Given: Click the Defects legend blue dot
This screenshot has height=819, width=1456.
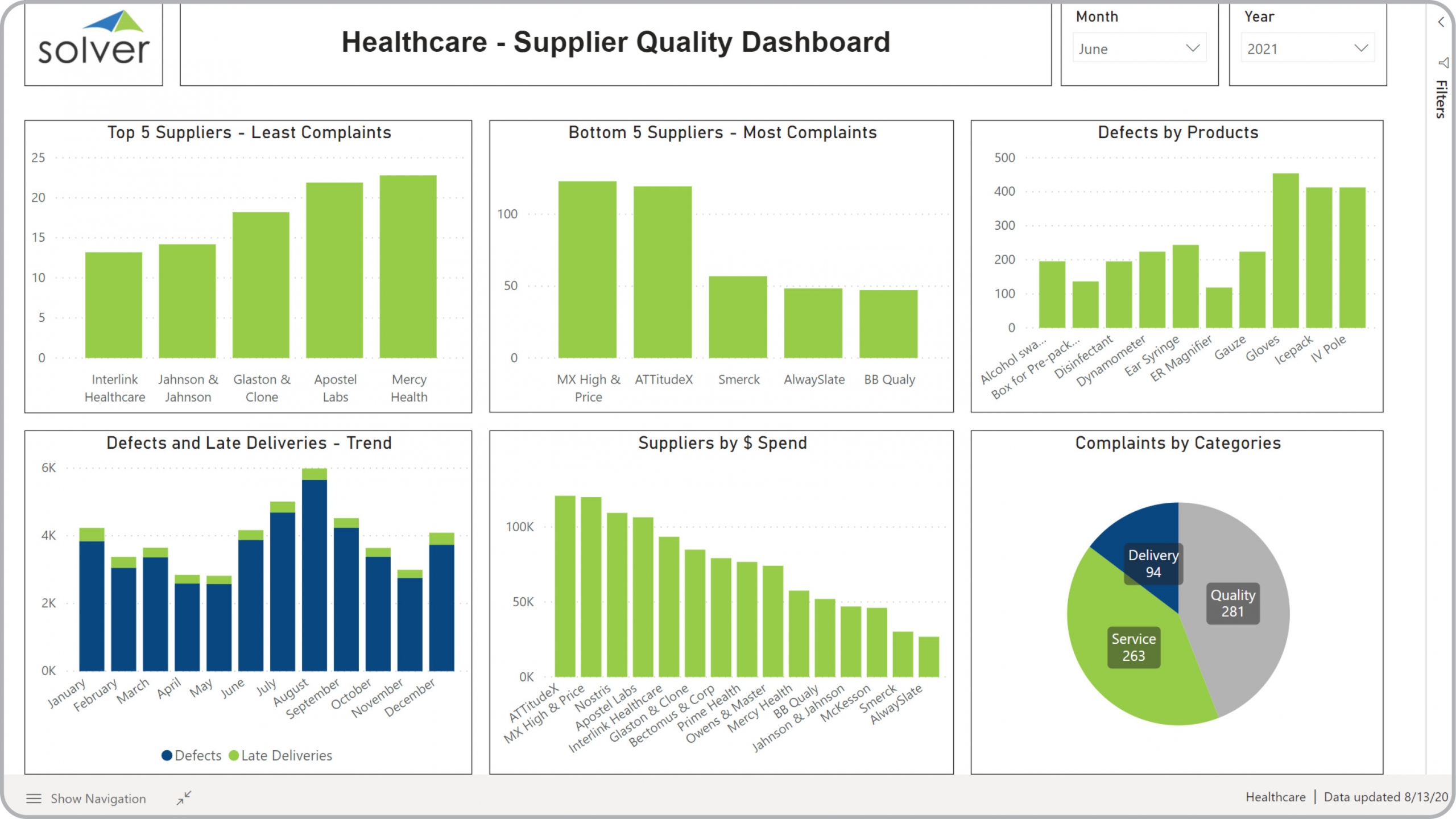Looking at the screenshot, I should point(167,755).
